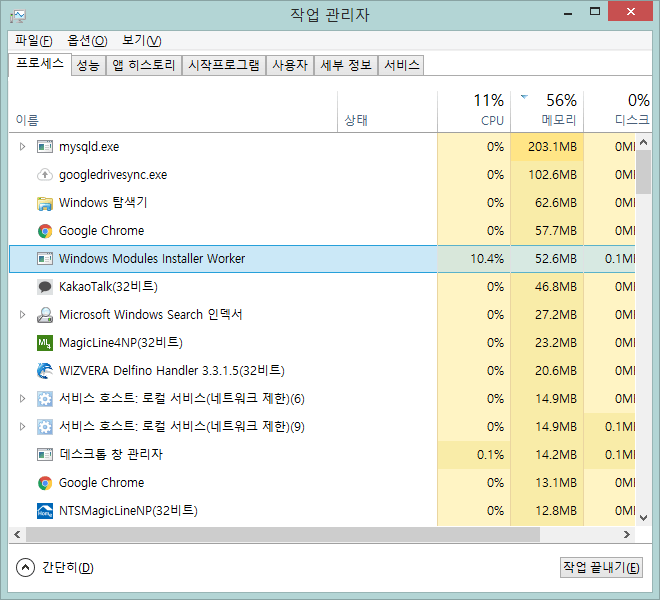Select the 데스크톱 창 관리자 row name
The height and width of the screenshot is (600, 660).
coord(111,455)
